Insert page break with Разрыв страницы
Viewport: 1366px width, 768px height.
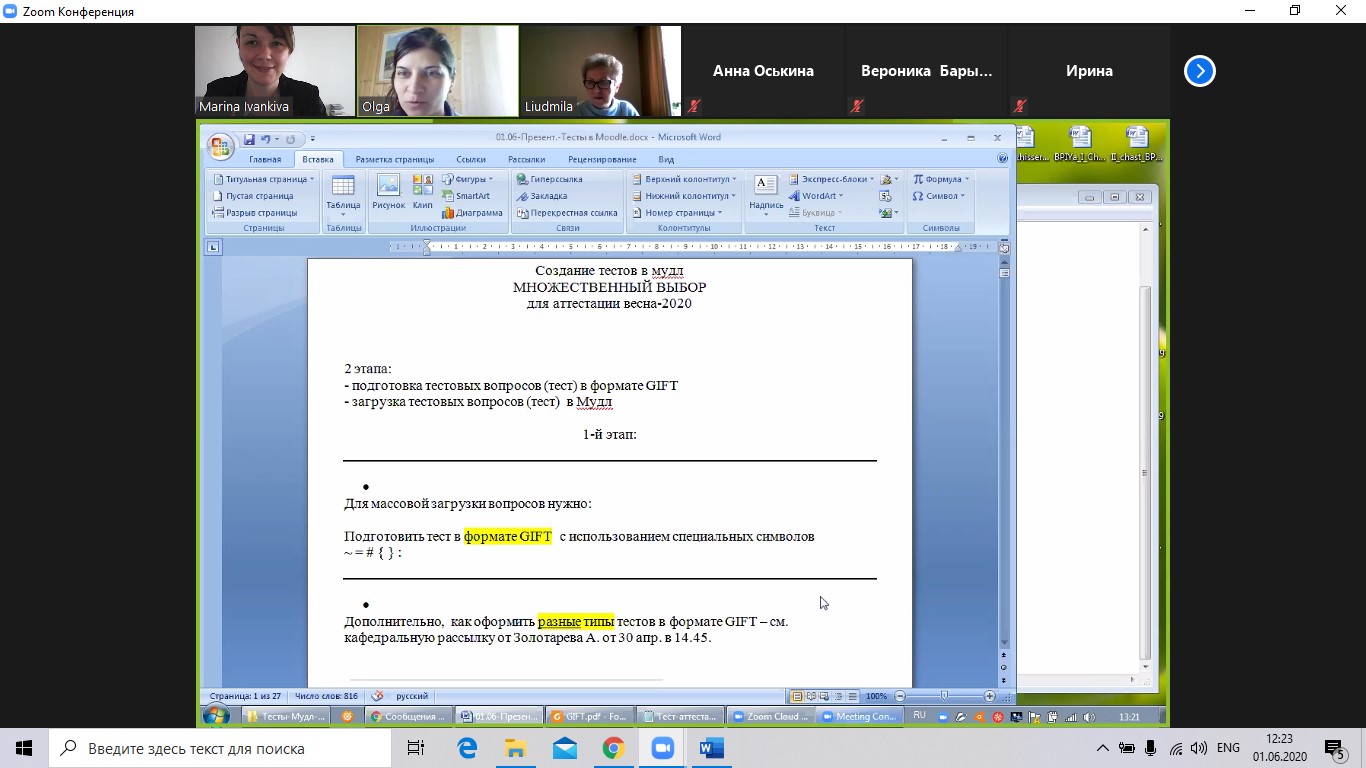pyautogui.click(x=255, y=213)
